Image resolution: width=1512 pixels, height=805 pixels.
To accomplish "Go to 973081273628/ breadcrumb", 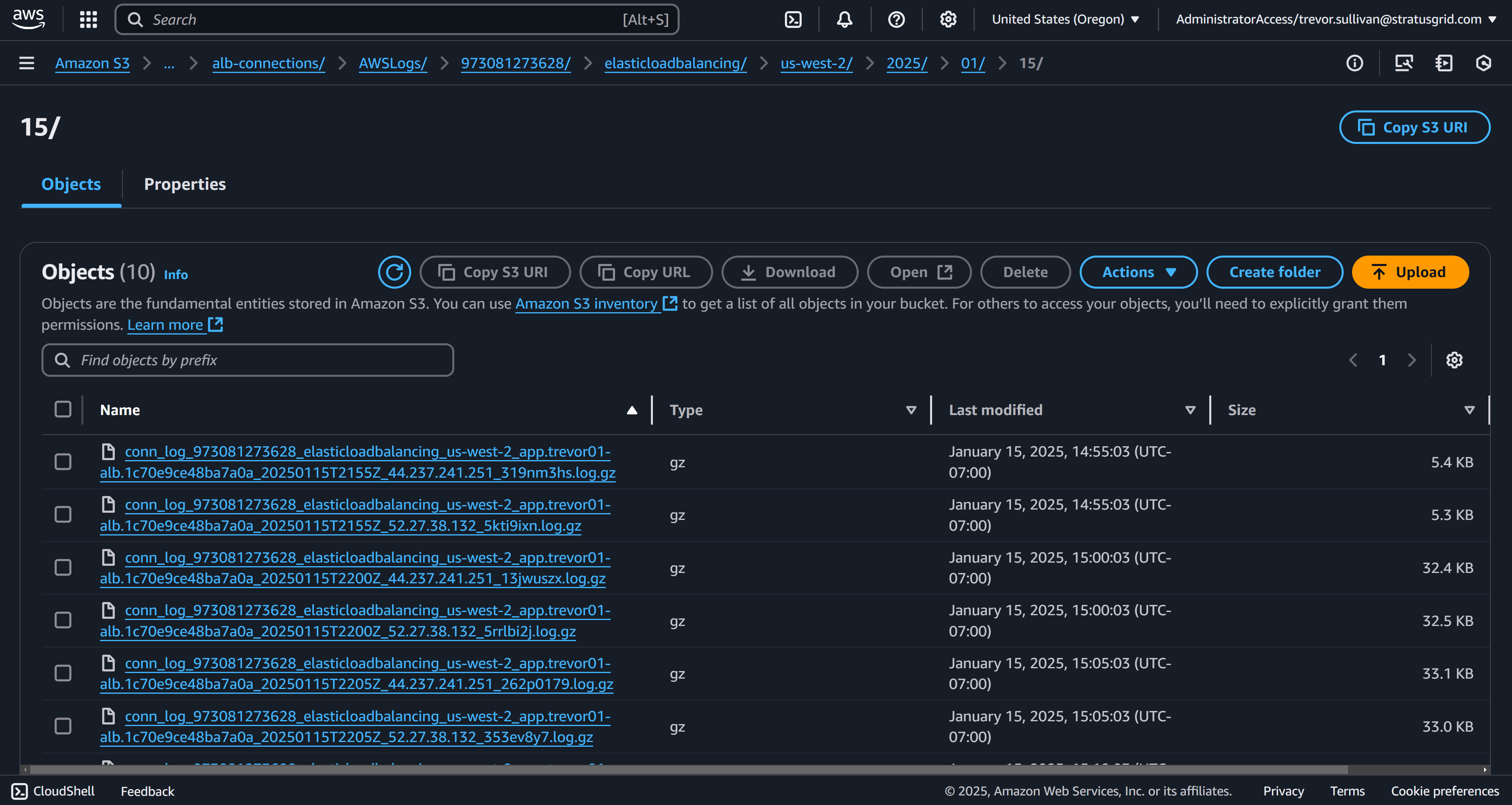I will 515,63.
